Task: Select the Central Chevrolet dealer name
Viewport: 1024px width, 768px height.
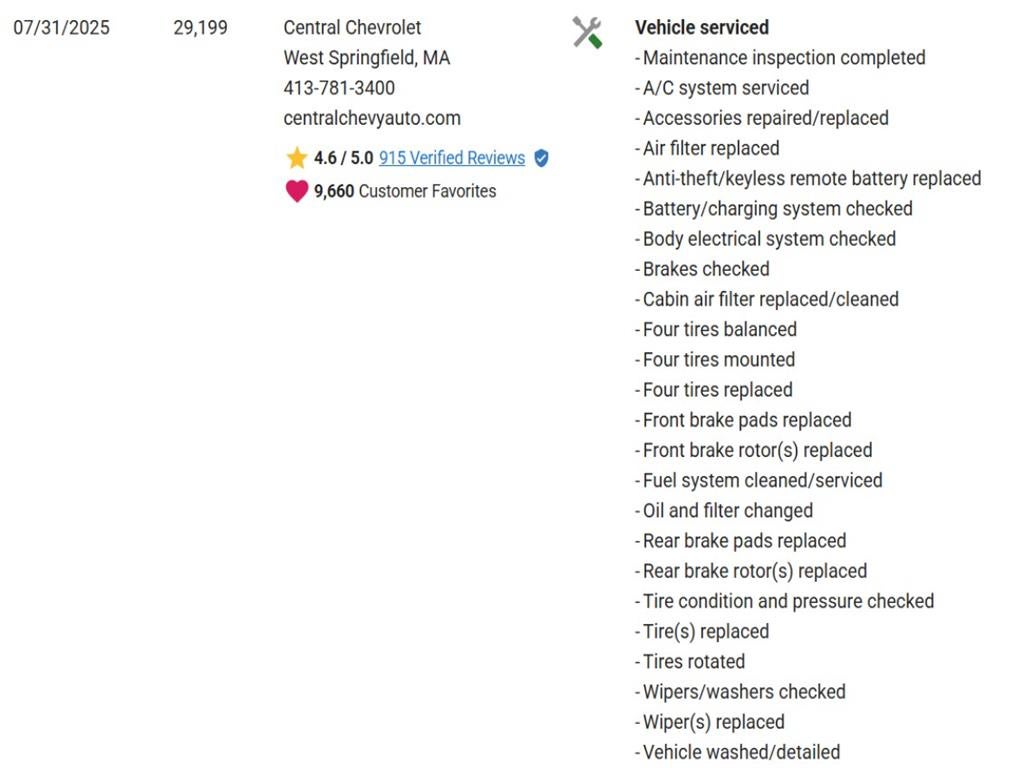Action: (352, 28)
